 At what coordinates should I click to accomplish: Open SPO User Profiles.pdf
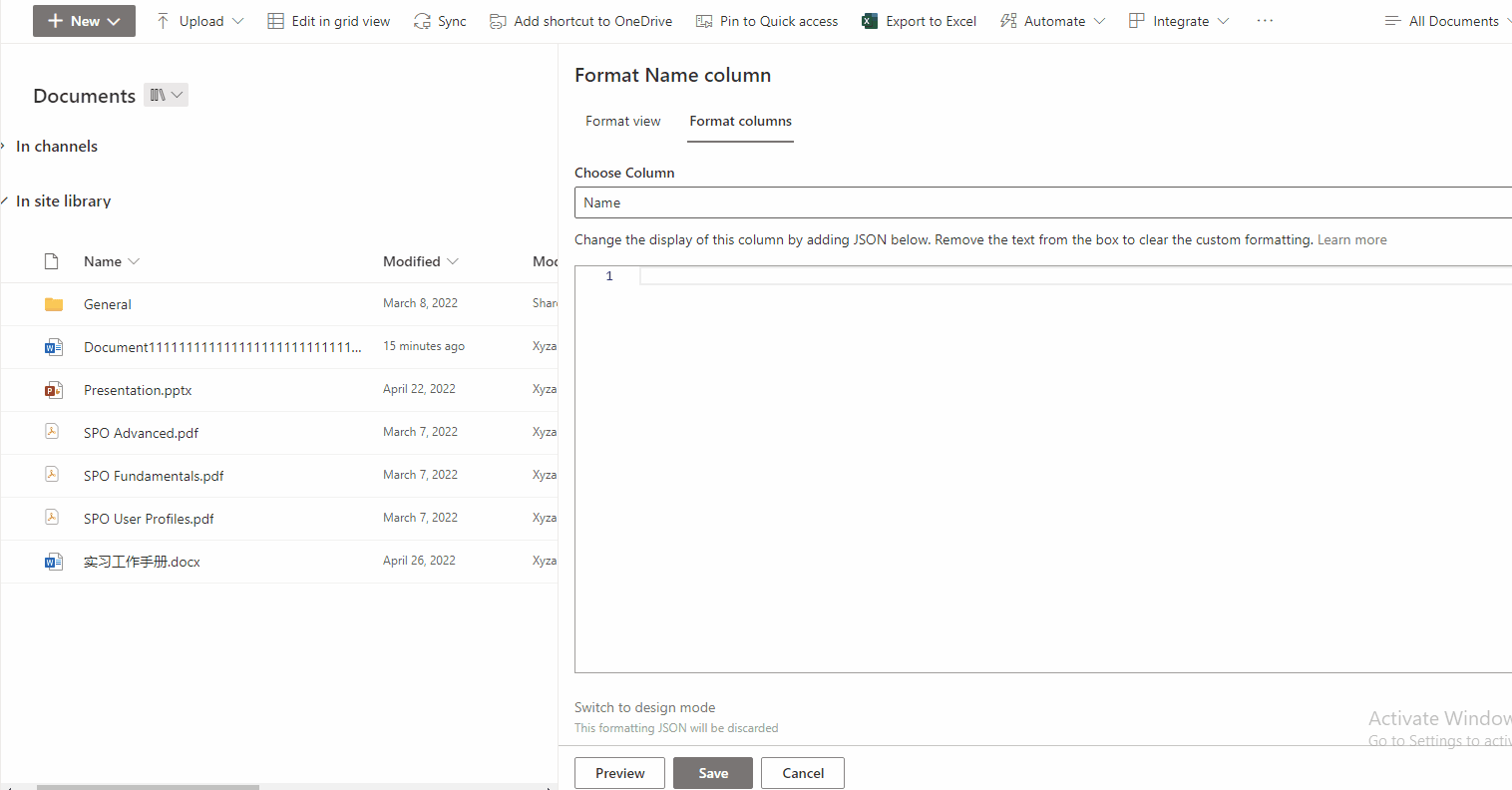click(149, 519)
